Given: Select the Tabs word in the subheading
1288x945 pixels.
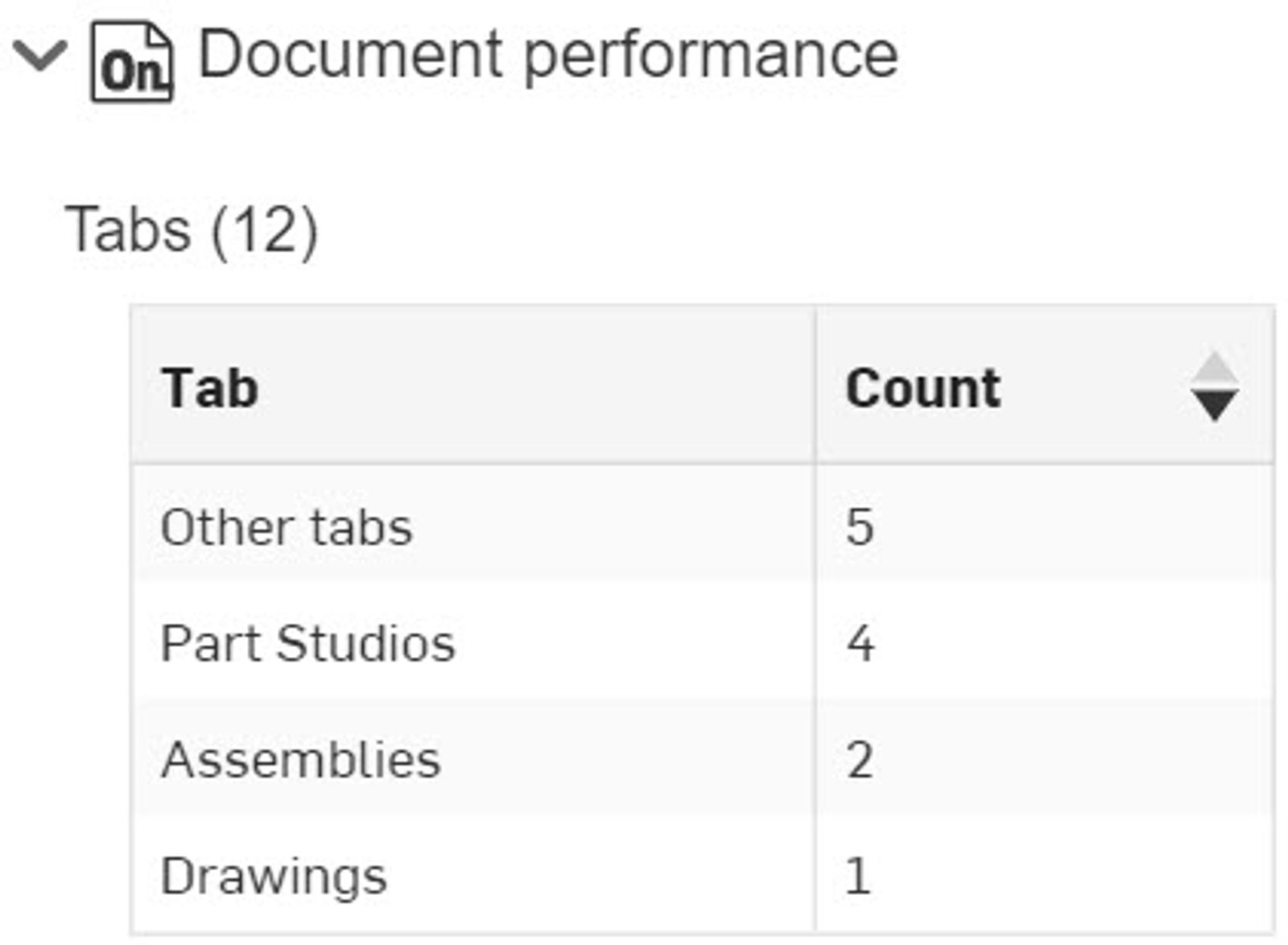Looking at the screenshot, I should (x=129, y=230).
